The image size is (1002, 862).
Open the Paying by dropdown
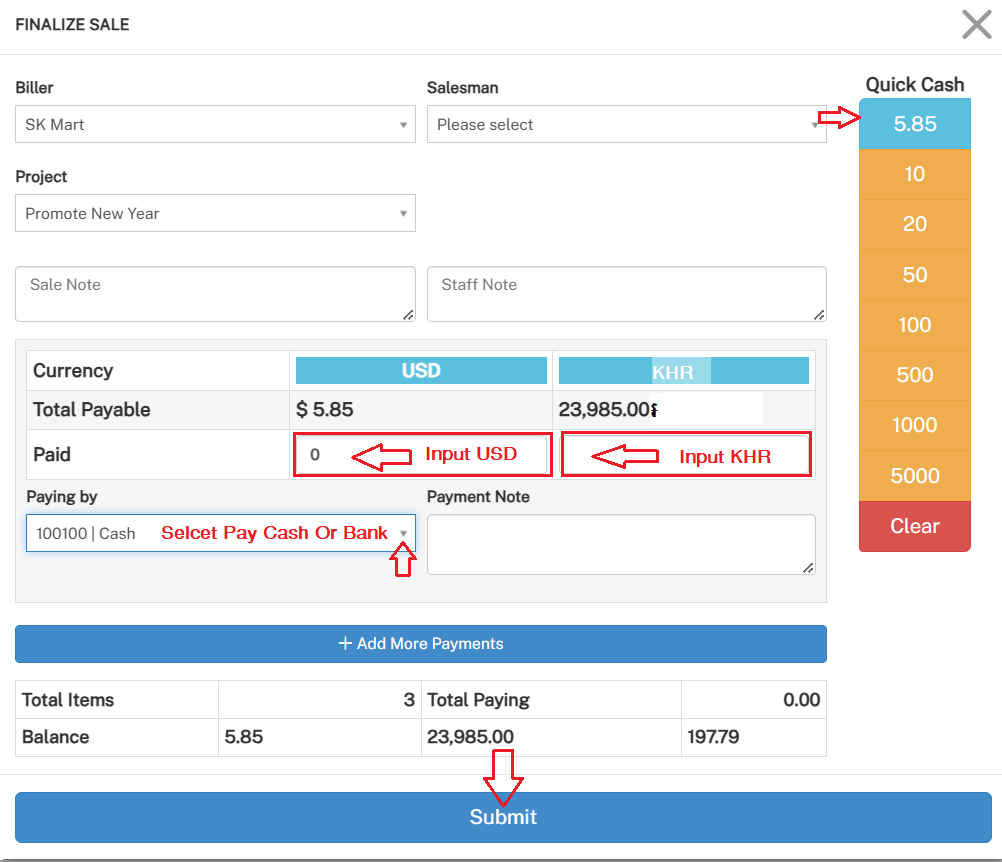[x=220, y=533]
